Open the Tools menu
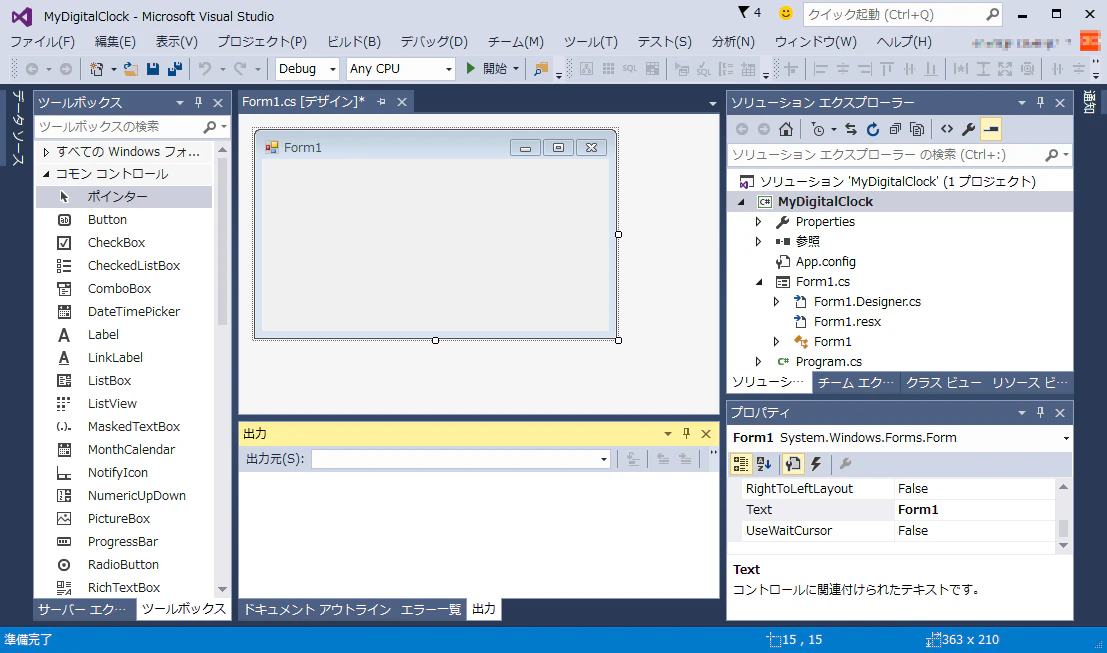 point(591,42)
